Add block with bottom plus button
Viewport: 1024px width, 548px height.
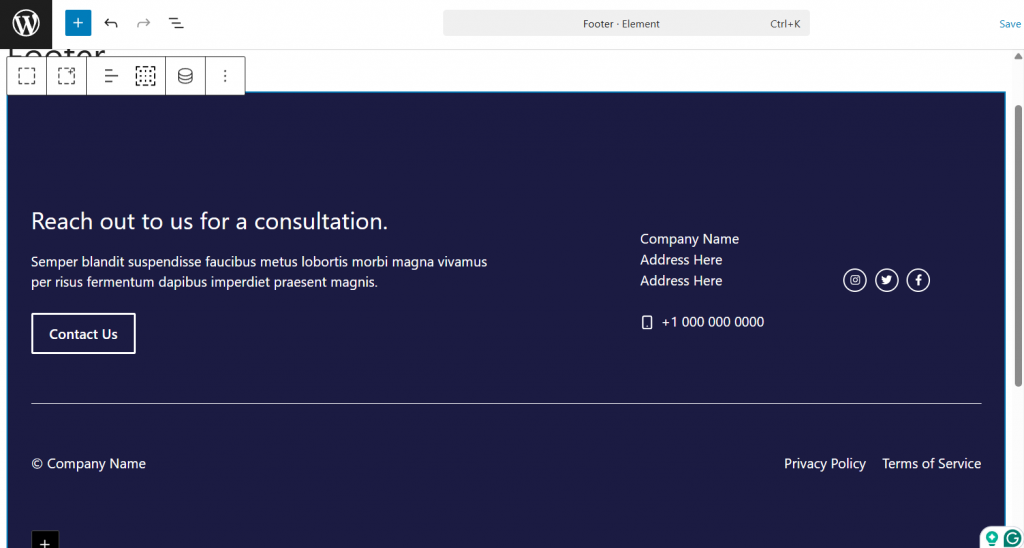(x=45, y=540)
